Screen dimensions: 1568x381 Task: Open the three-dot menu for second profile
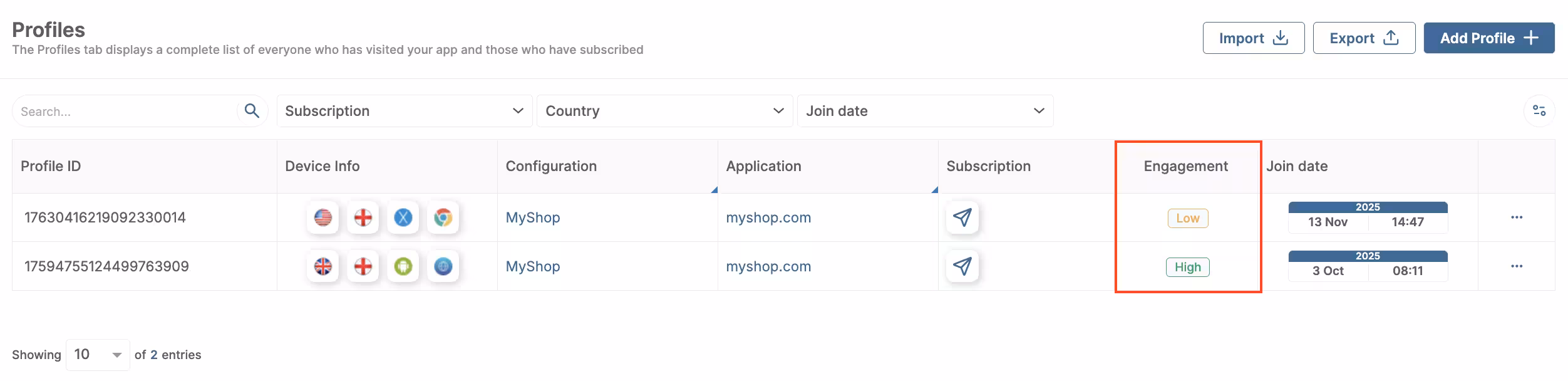point(1516,266)
